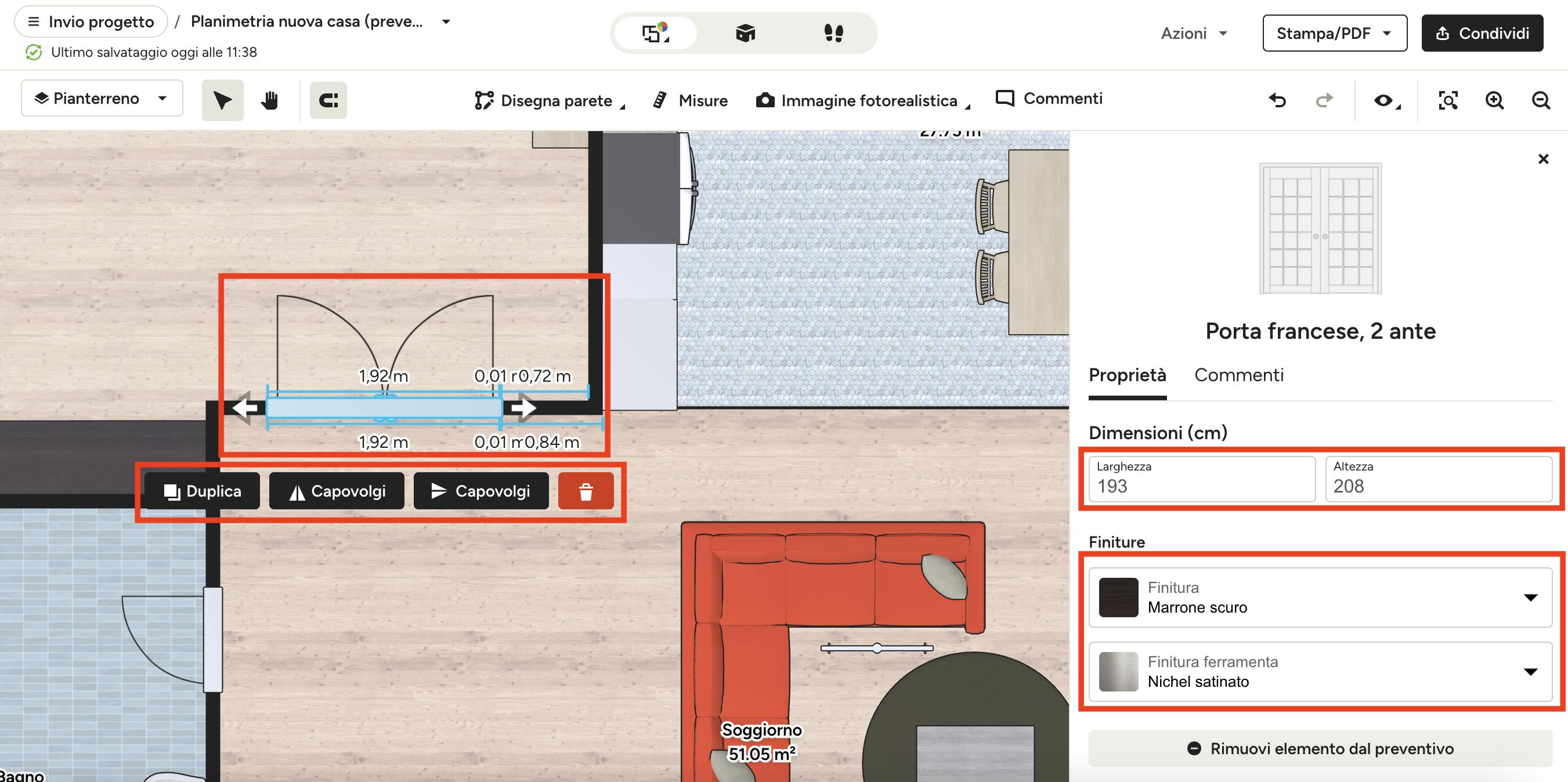Open the Invio progetto hamburger menu

(91, 22)
